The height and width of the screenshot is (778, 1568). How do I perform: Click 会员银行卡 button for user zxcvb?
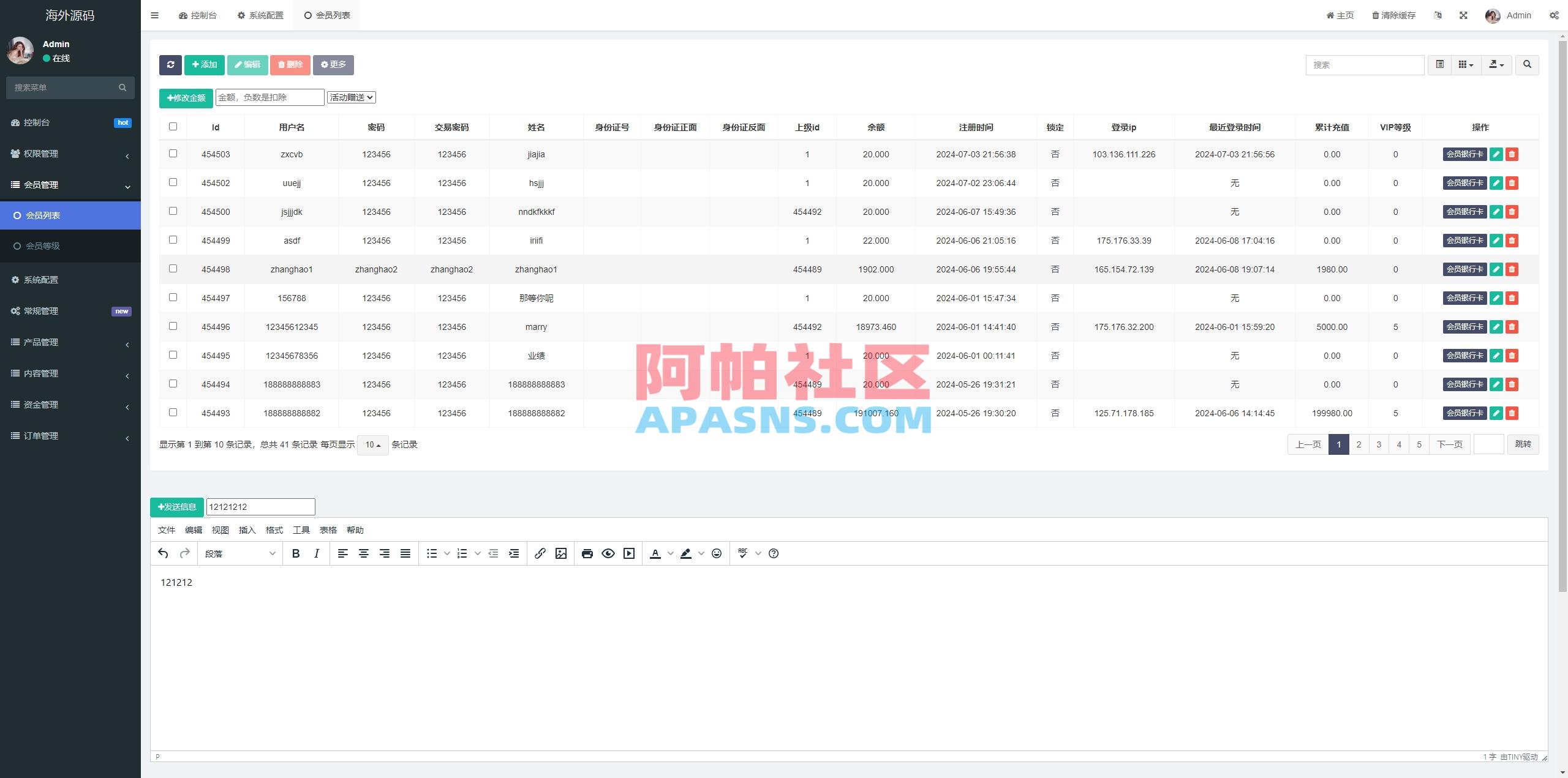pyautogui.click(x=1464, y=154)
